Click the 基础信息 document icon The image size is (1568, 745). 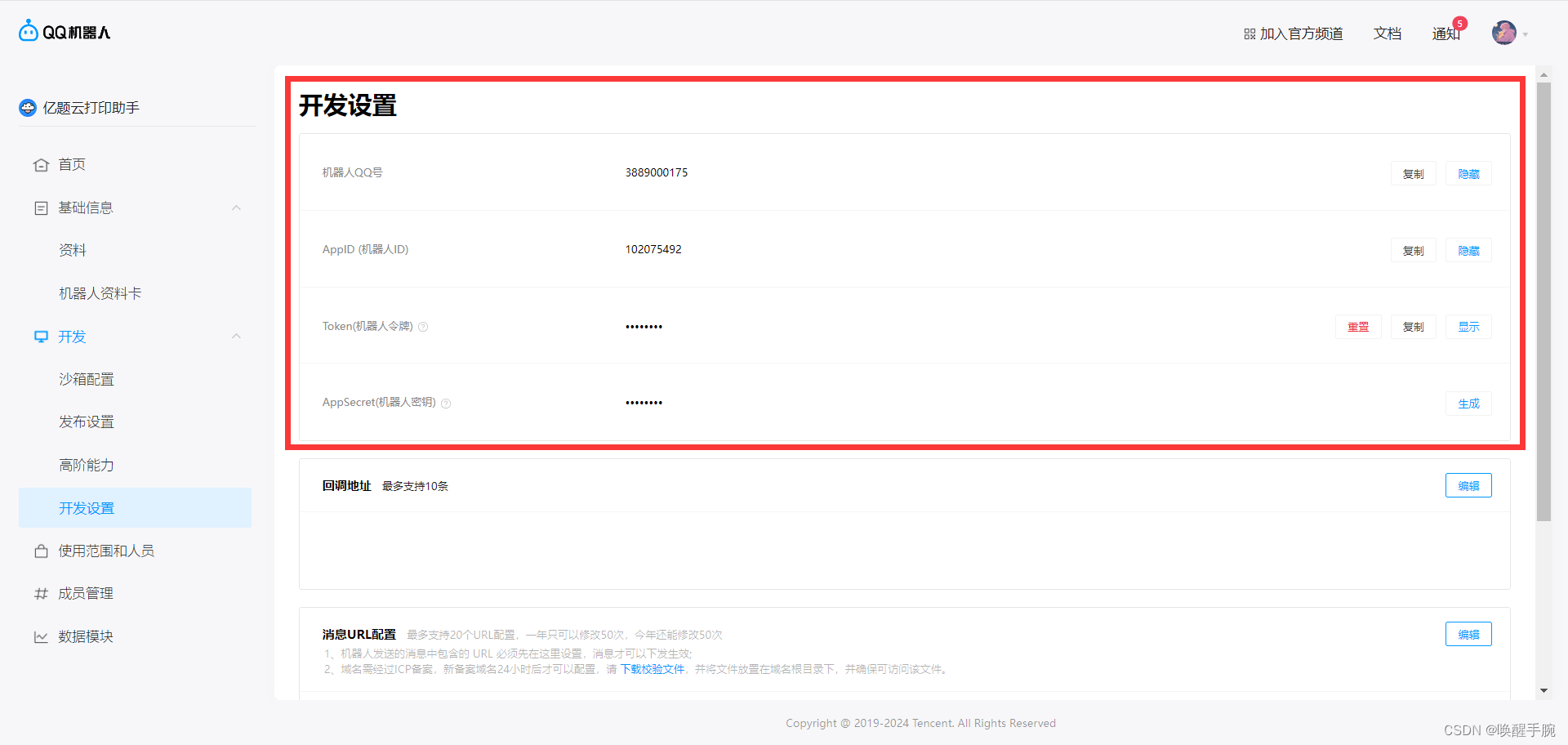(41, 208)
